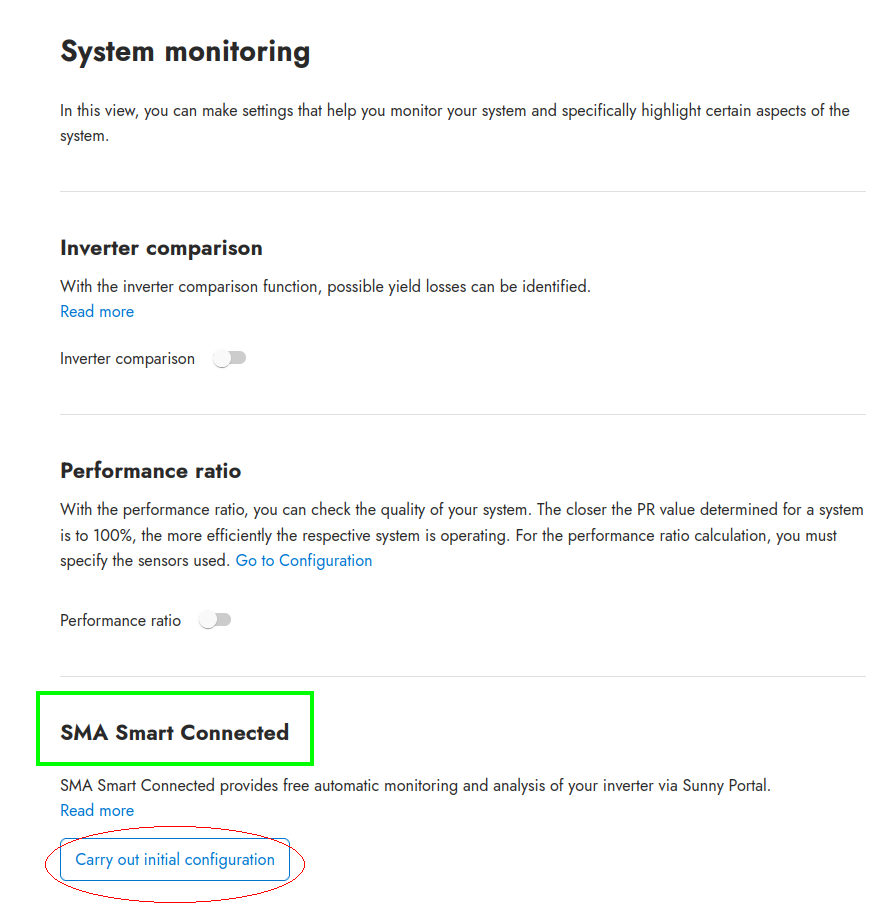
Task: Click the Inverter comparison section heading
Action: [x=161, y=248]
